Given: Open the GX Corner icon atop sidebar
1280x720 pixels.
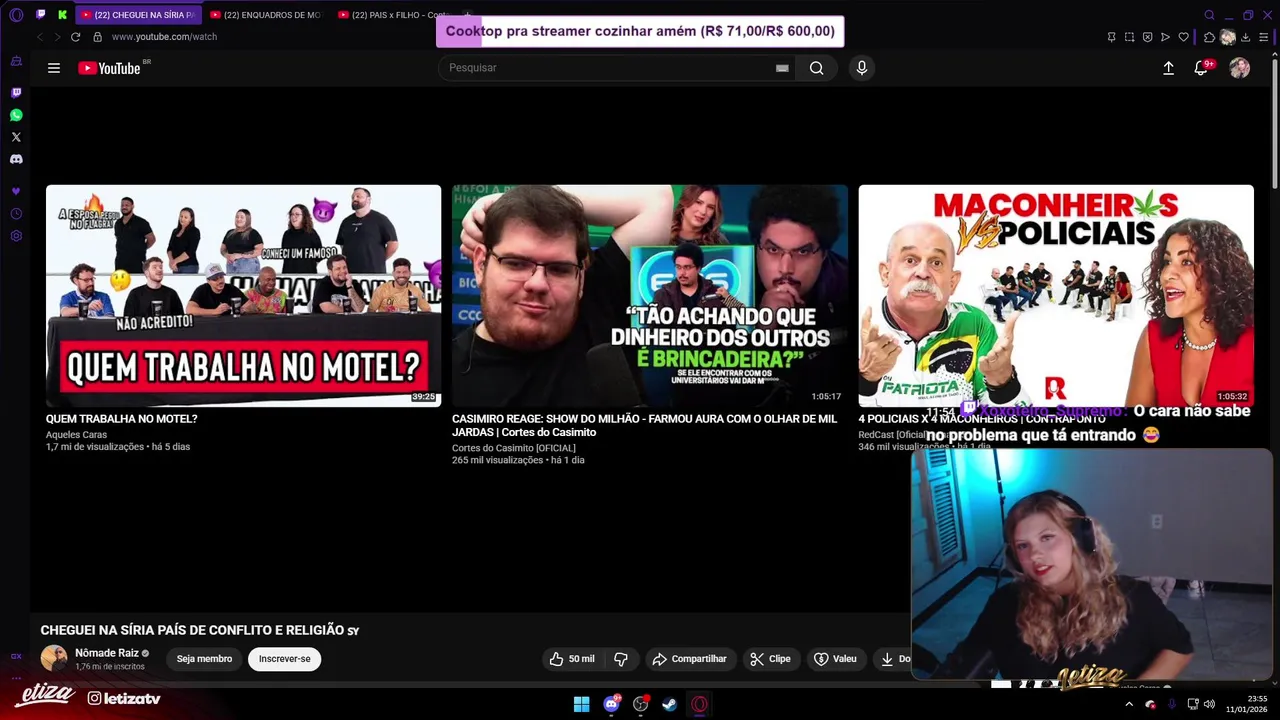Looking at the screenshot, I should 16,61.
